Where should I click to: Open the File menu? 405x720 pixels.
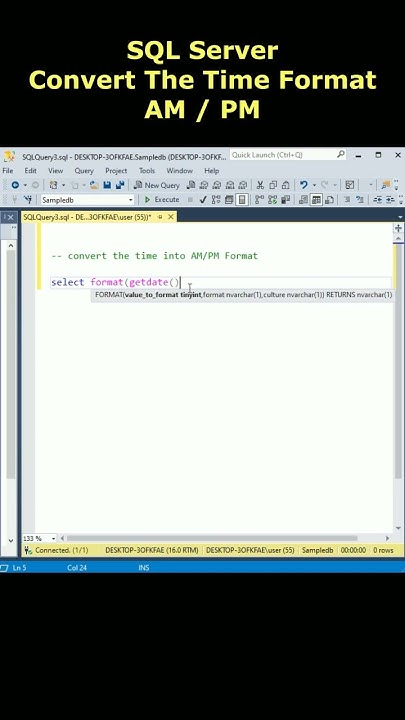(x=7, y=170)
